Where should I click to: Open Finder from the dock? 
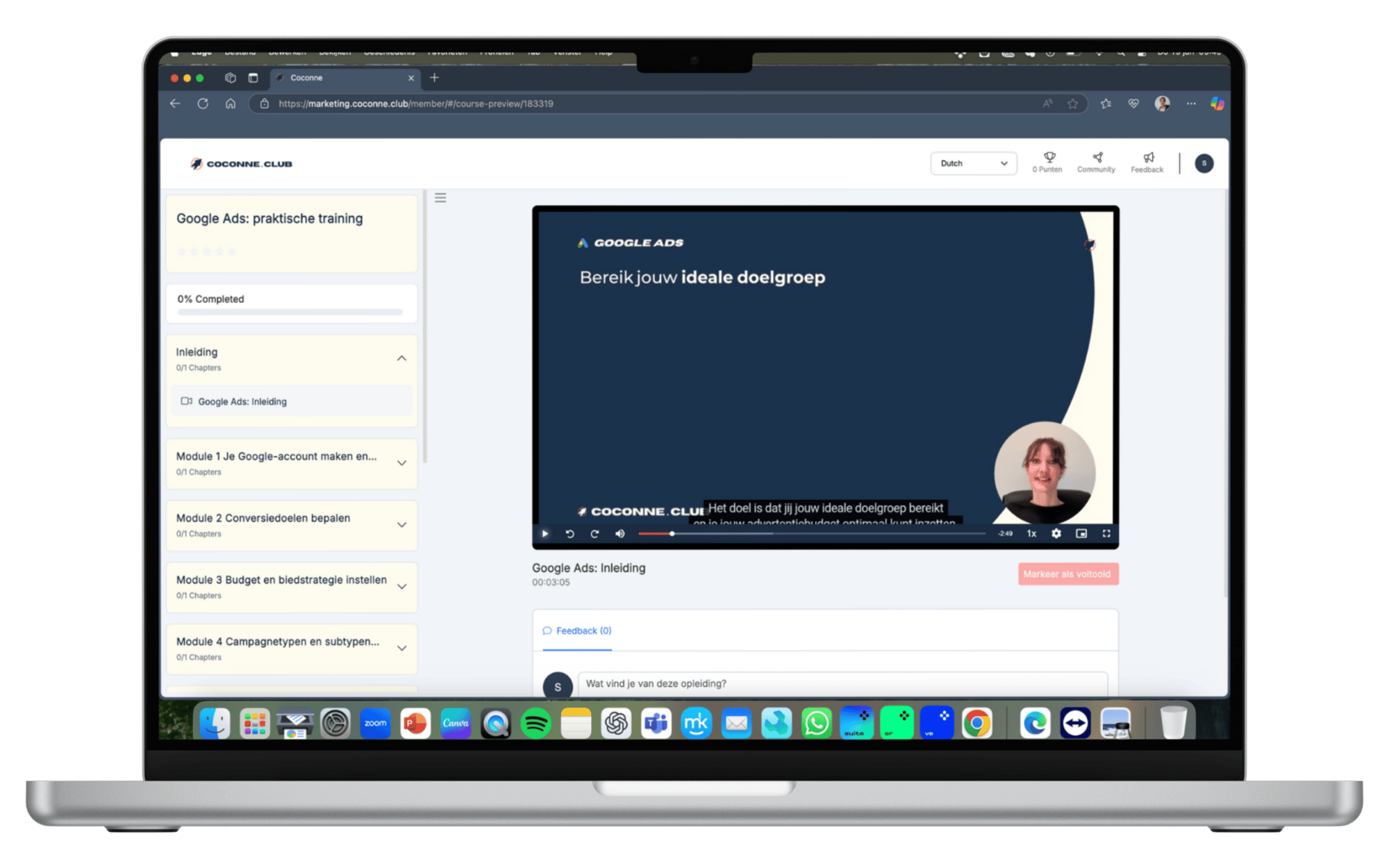[215, 723]
